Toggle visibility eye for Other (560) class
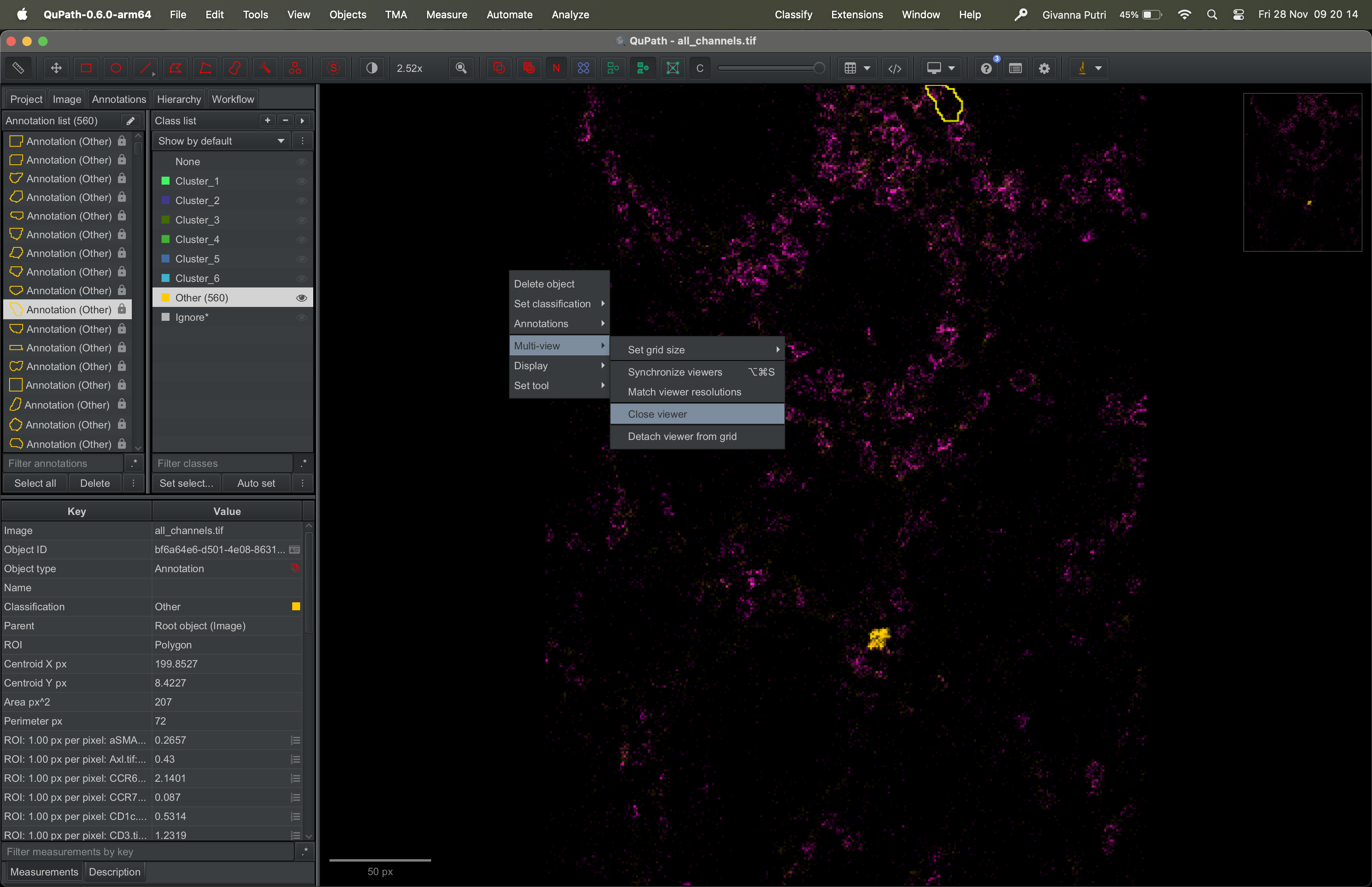This screenshot has height=887, width=1372. (301, 298)
